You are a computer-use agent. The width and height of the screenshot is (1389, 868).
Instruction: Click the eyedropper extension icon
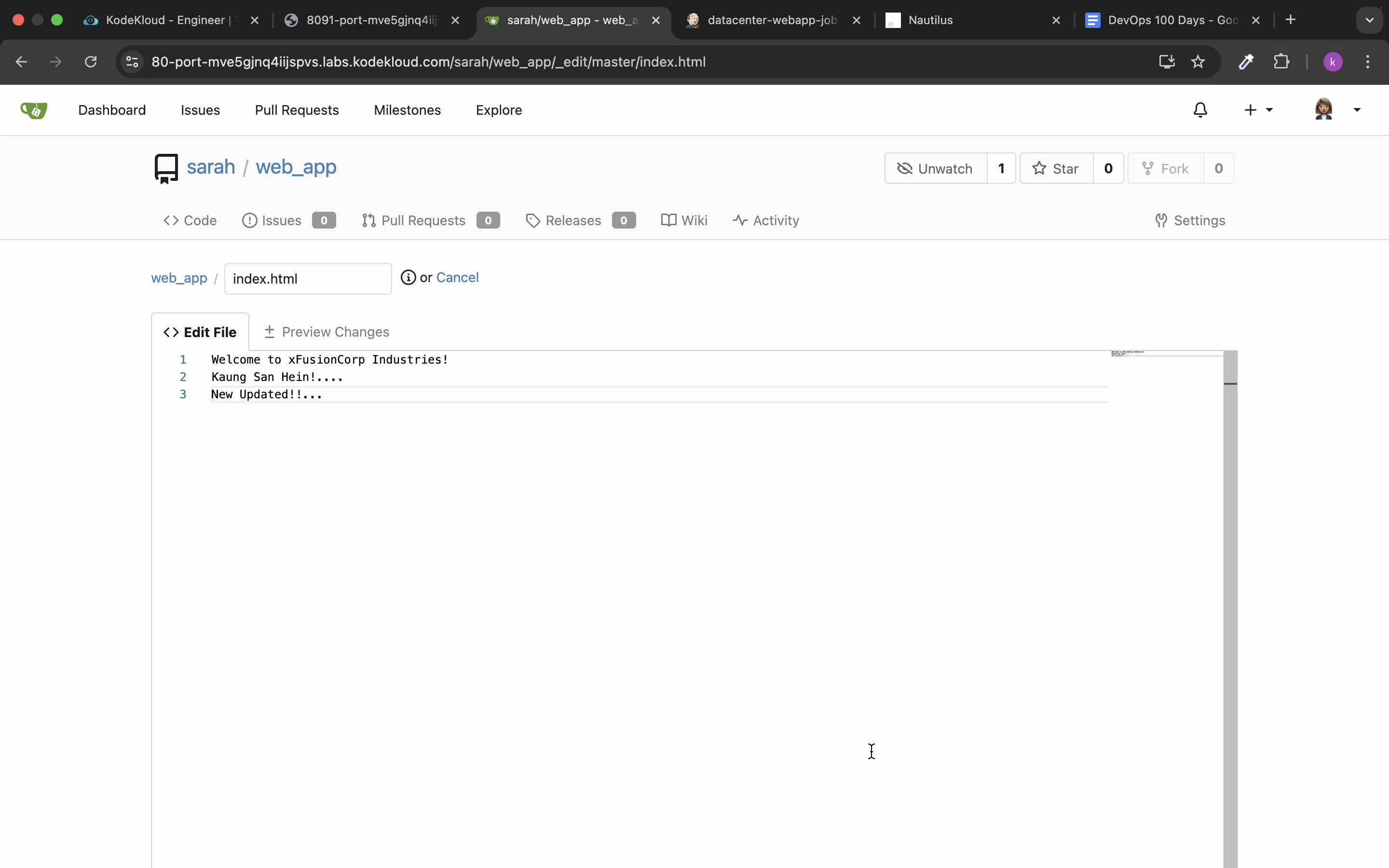(1246, 62)
